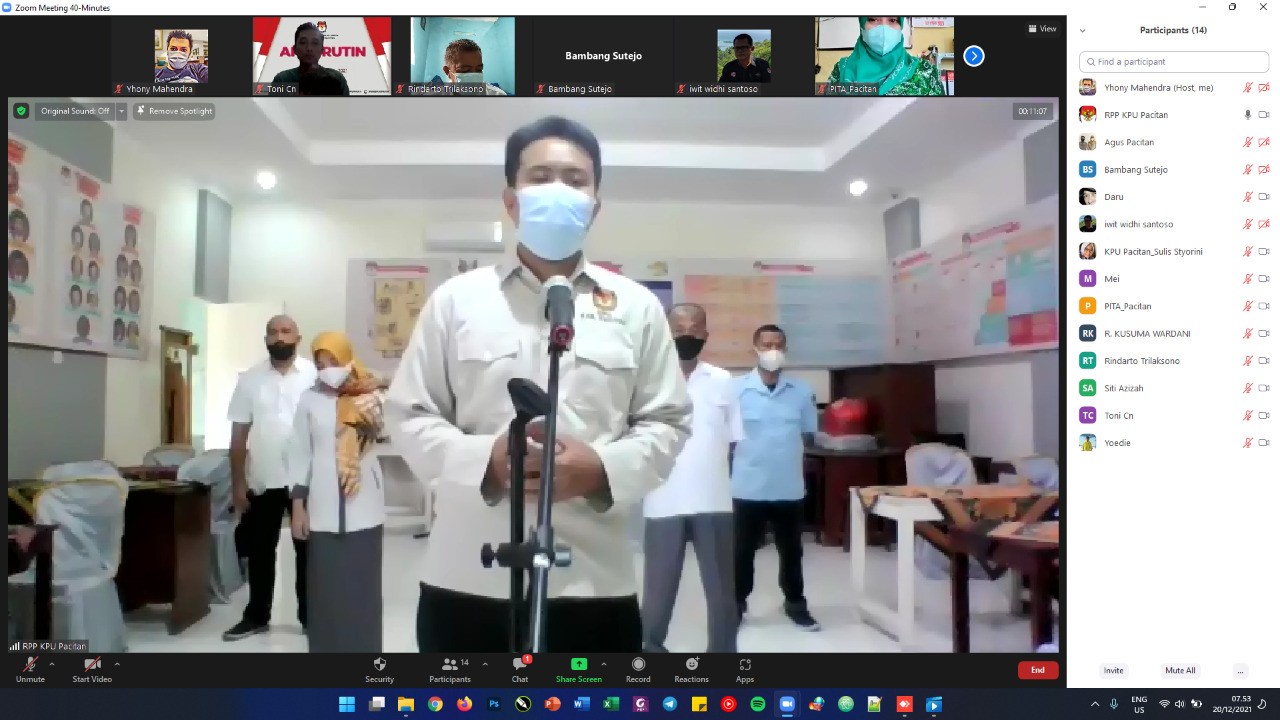Click the green Share Screen icon
This screenshot has width=1280, height=720.
[578, 664]
